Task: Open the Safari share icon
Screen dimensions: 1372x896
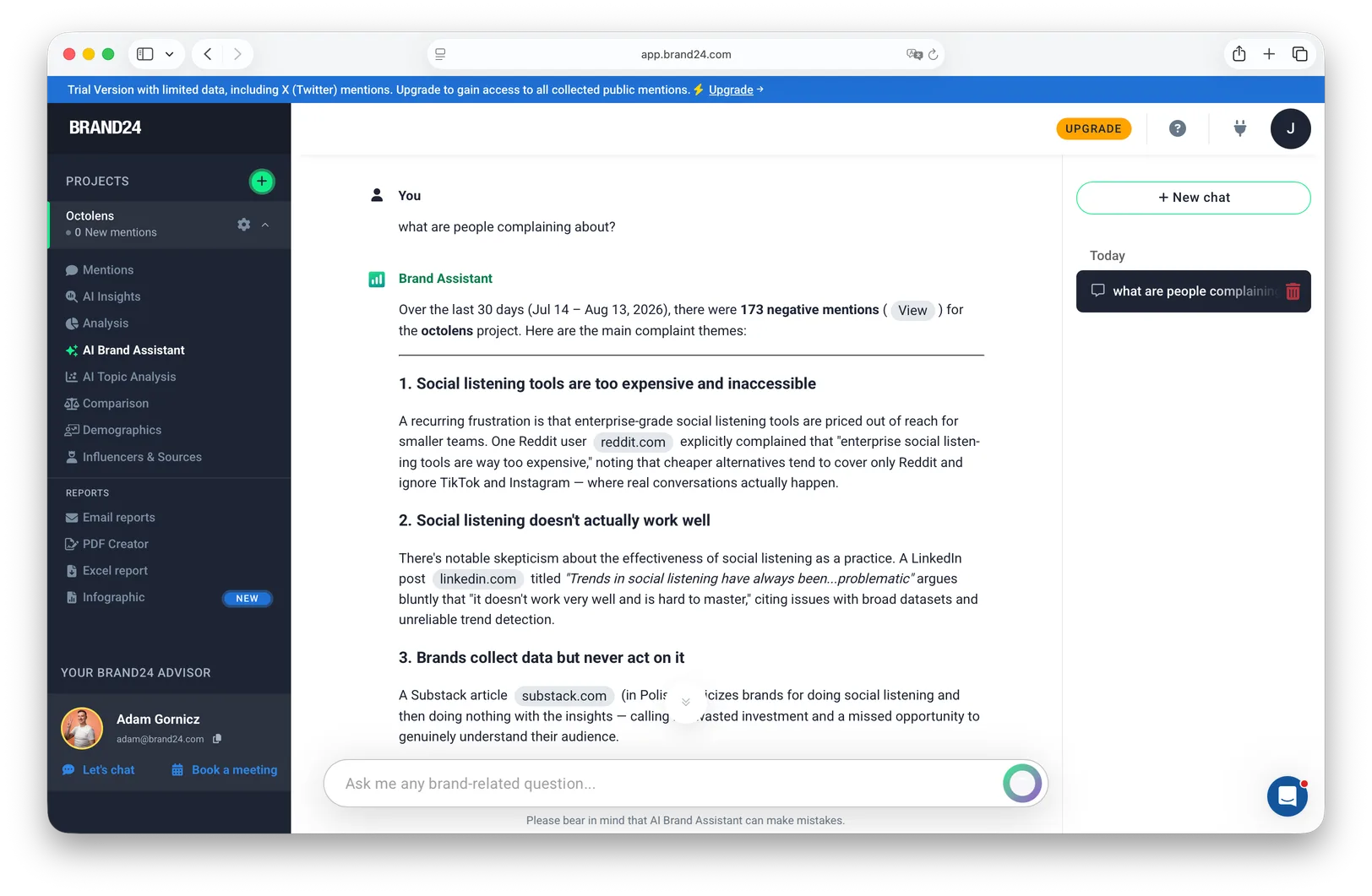Action: 1239,54
